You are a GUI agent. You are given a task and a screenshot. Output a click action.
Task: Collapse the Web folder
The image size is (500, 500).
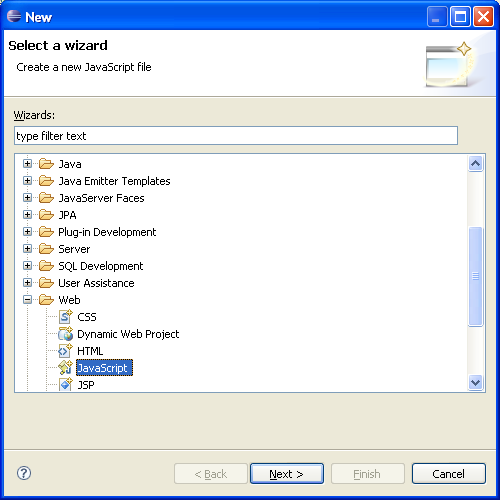click(x=28, y=300)
